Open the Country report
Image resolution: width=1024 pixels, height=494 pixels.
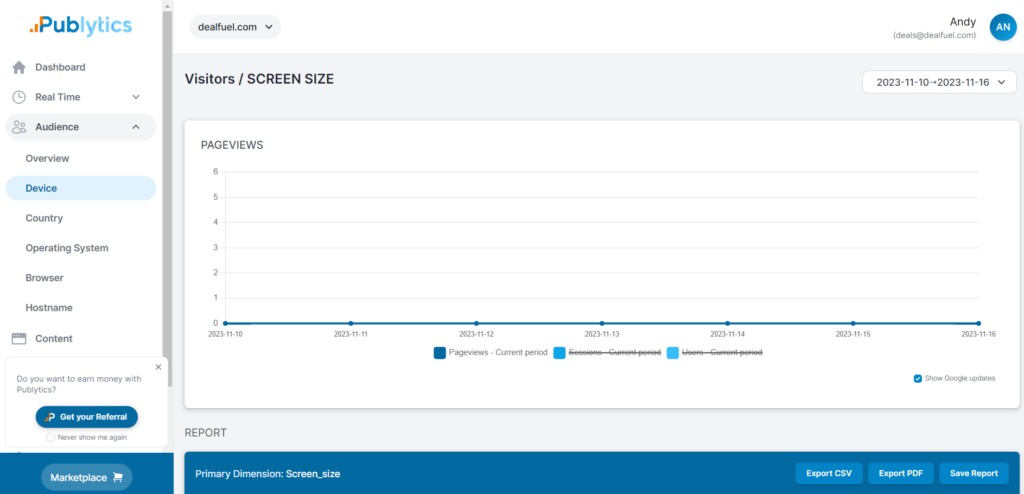(x=44, y=218)
